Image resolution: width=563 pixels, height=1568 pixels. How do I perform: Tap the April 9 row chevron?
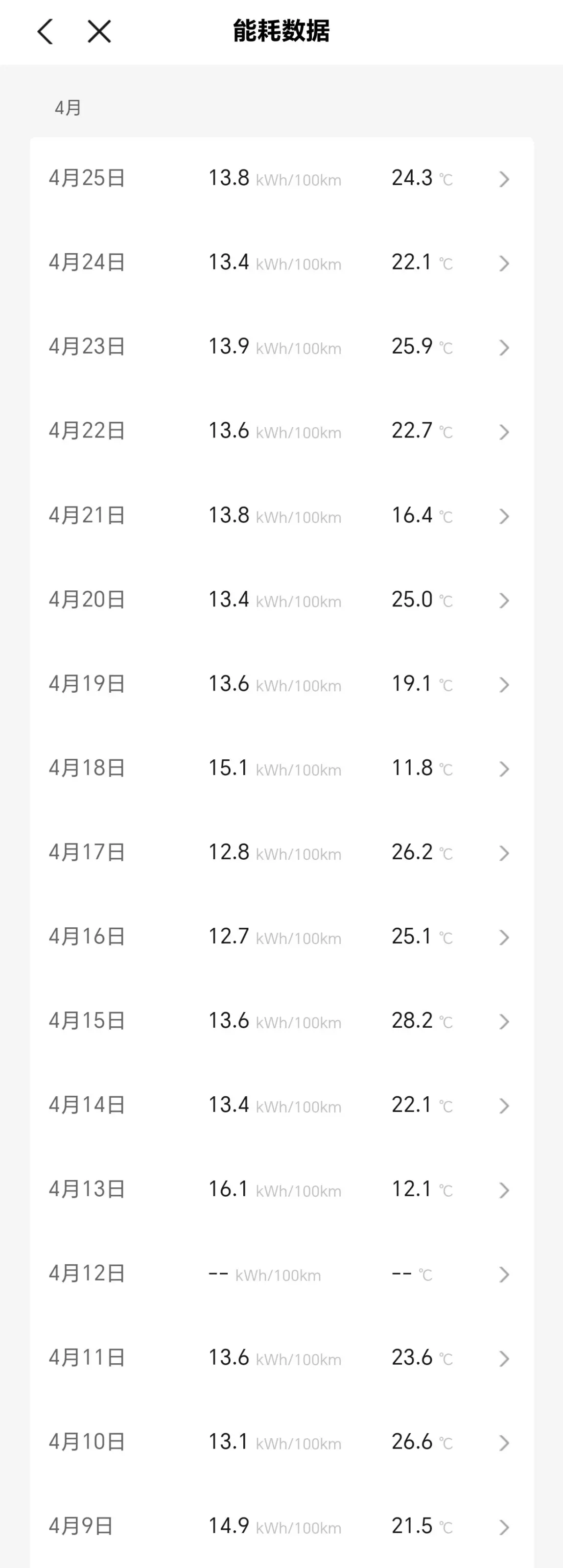click(504, 1527)
